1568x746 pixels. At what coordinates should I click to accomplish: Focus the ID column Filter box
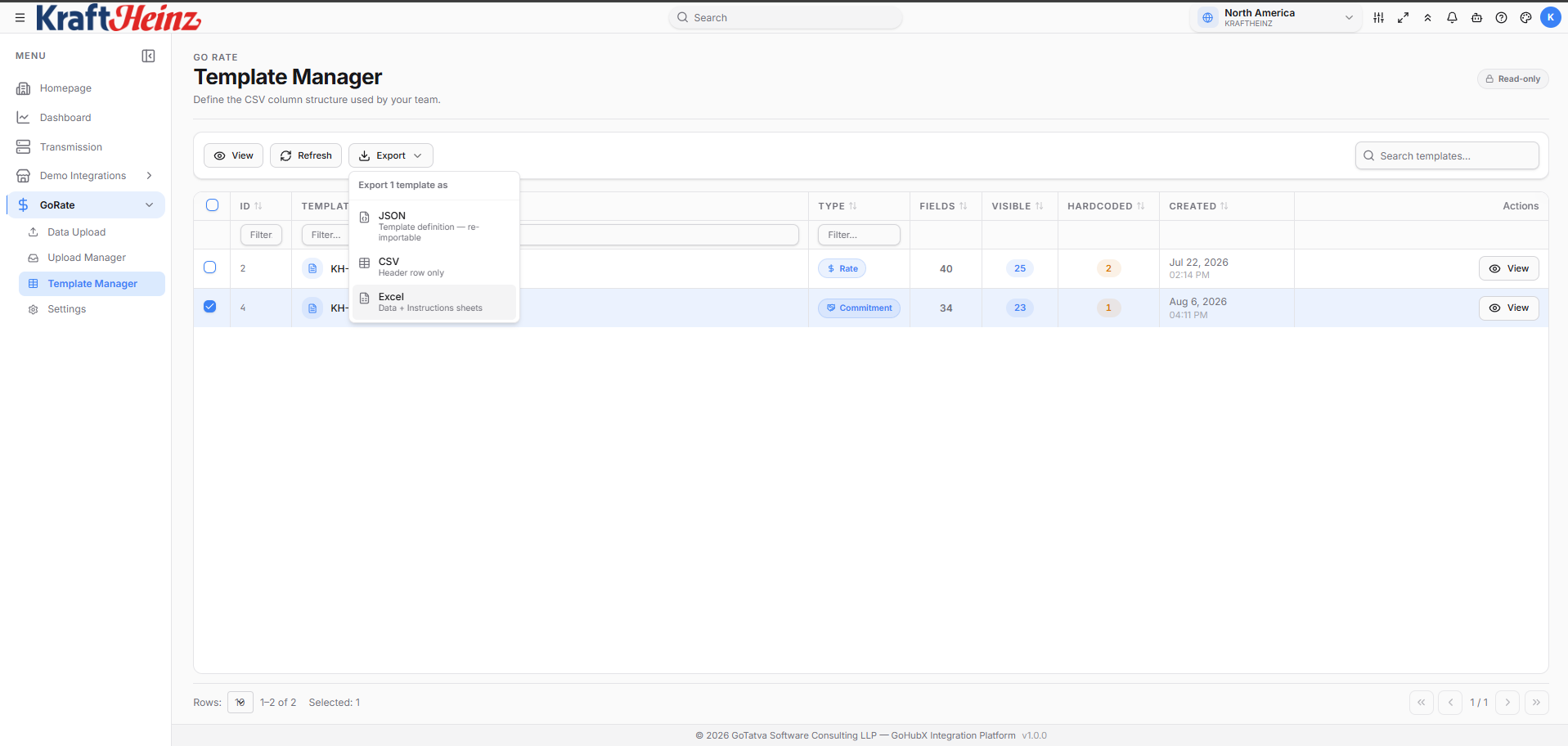(261, 235)
